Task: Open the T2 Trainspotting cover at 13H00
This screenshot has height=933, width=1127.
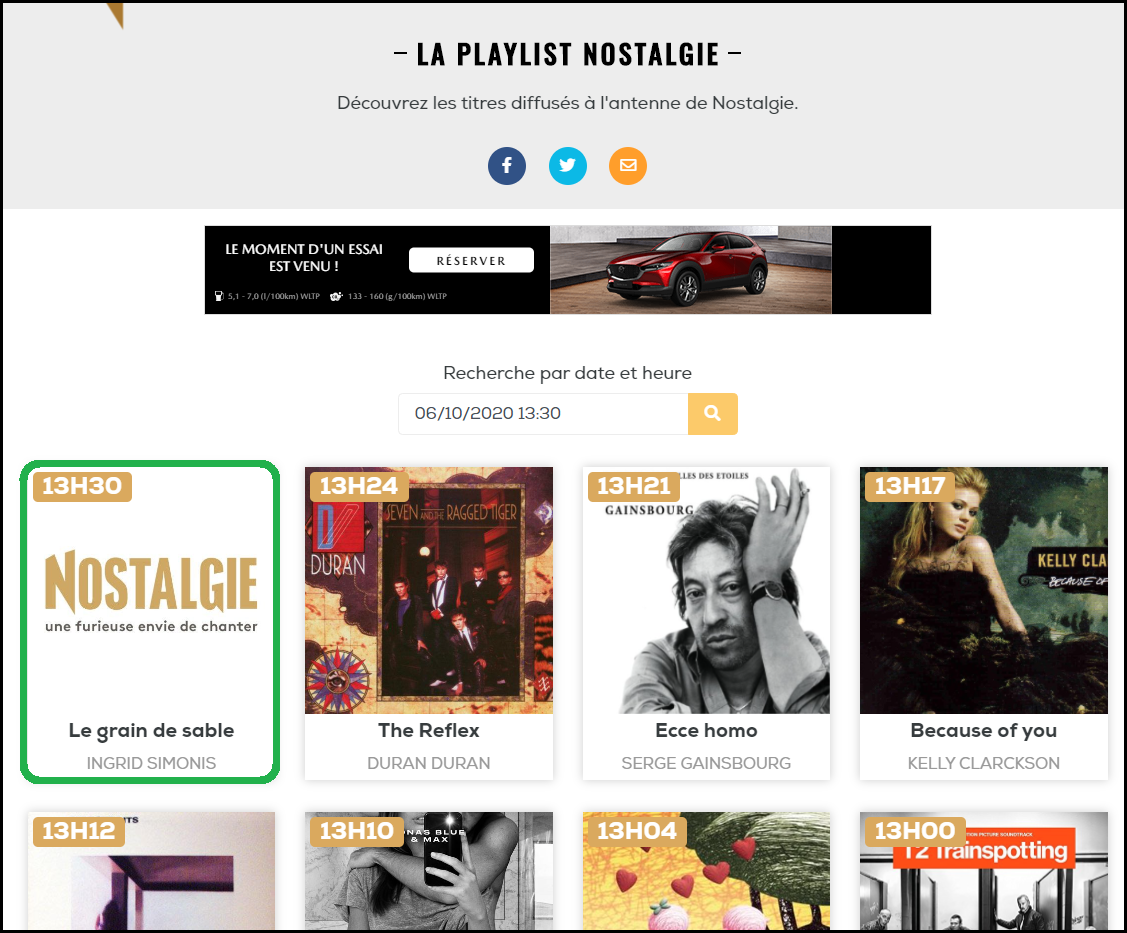Action: [984, 870]
